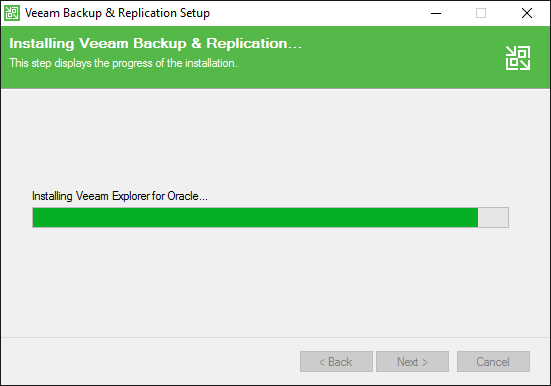The image size is (551, 386).
Task: Click the word 'Replication' in the green heading
Action: point(247,43)
